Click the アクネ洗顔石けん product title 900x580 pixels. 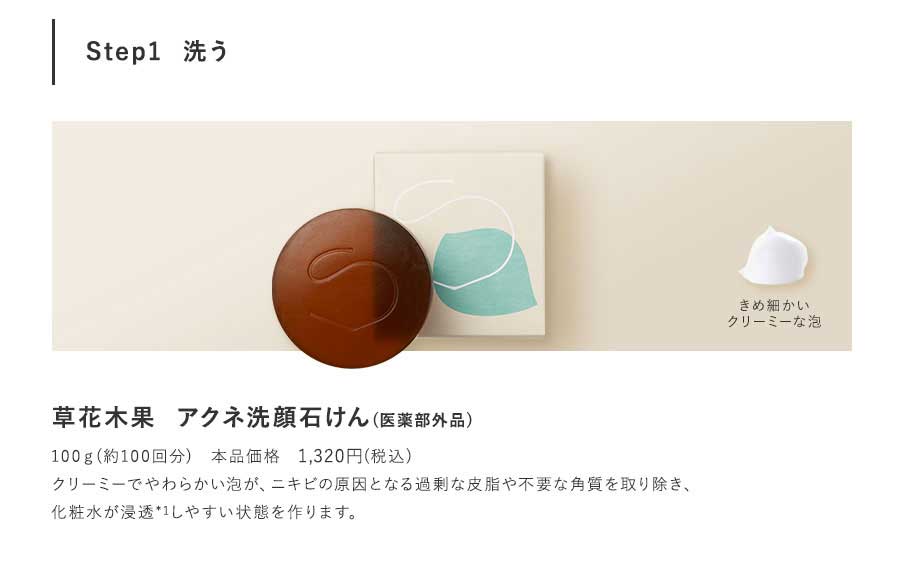tap(273, 417)
